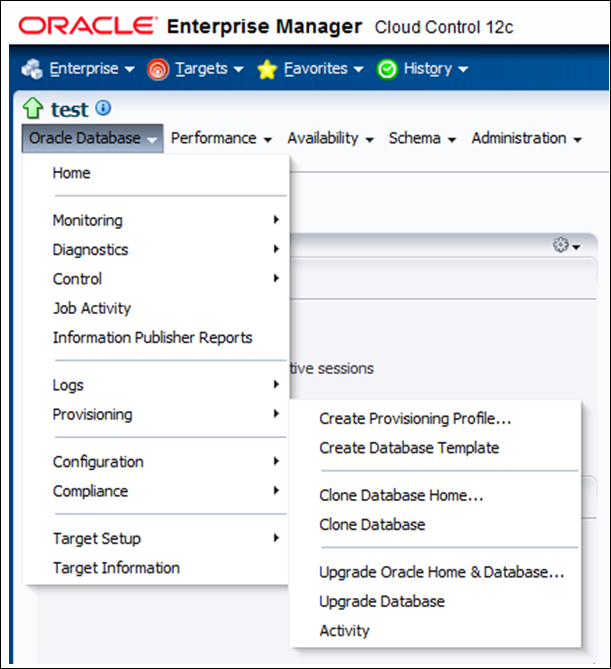
Task: Open the Administration dropdown menu
Action: pyautogui.click(x=527, y=138)
